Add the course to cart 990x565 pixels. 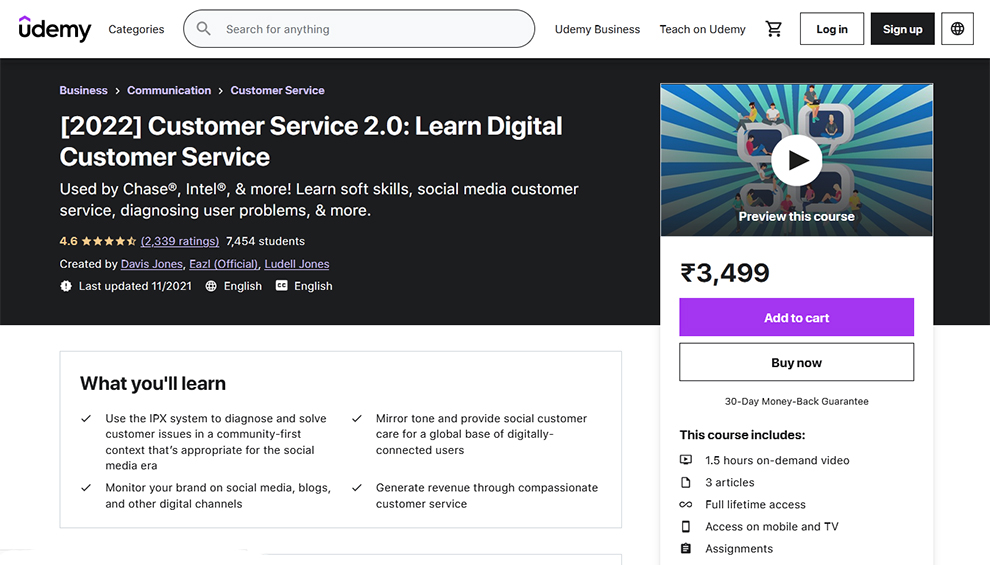click(x=796, y=317)
